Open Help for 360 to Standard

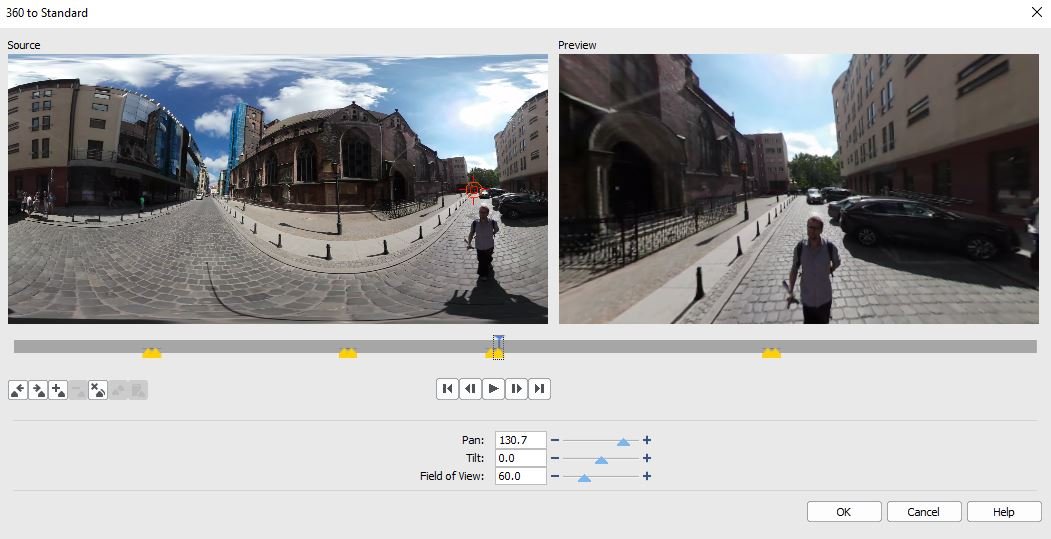[x=1004, y=512]
